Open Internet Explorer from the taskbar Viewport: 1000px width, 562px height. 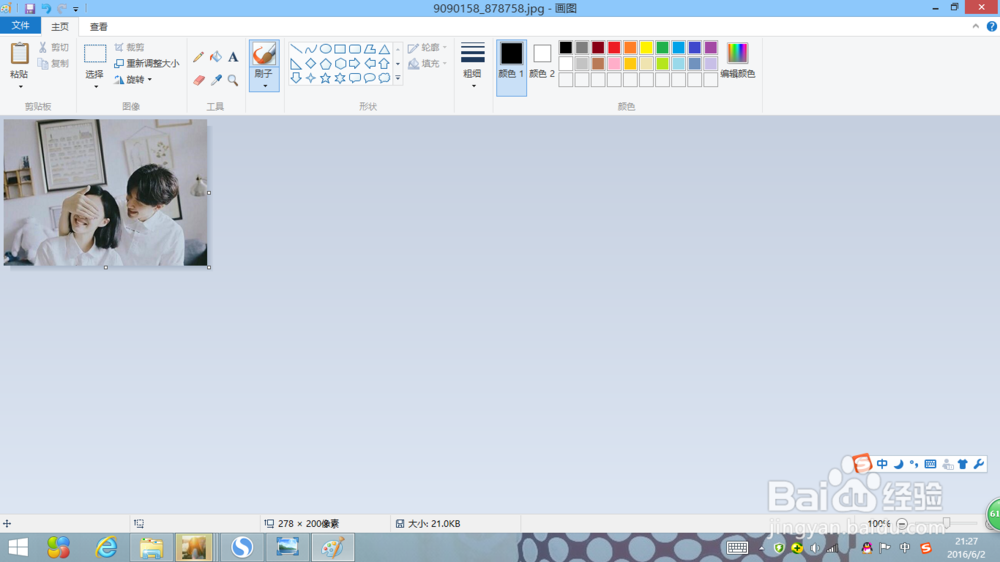[x=107, y=547]
